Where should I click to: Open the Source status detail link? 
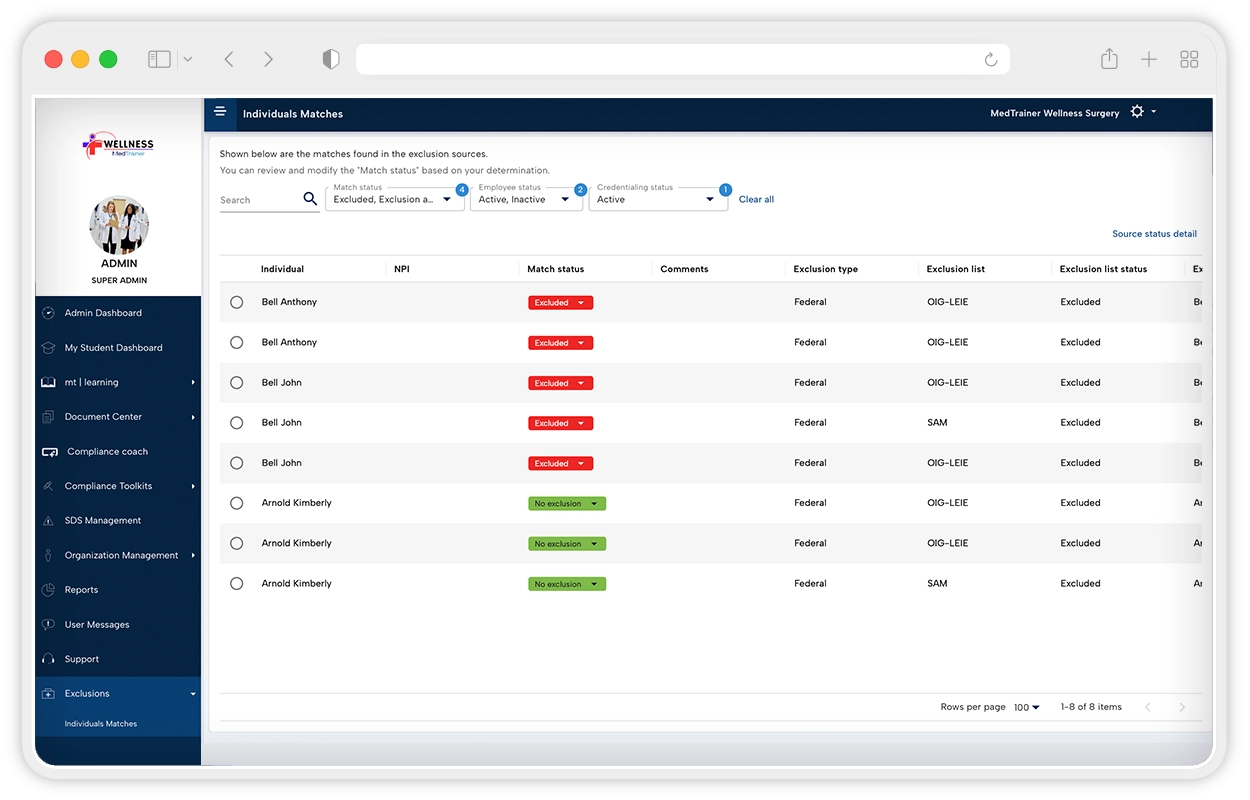tap(1154, 234)
